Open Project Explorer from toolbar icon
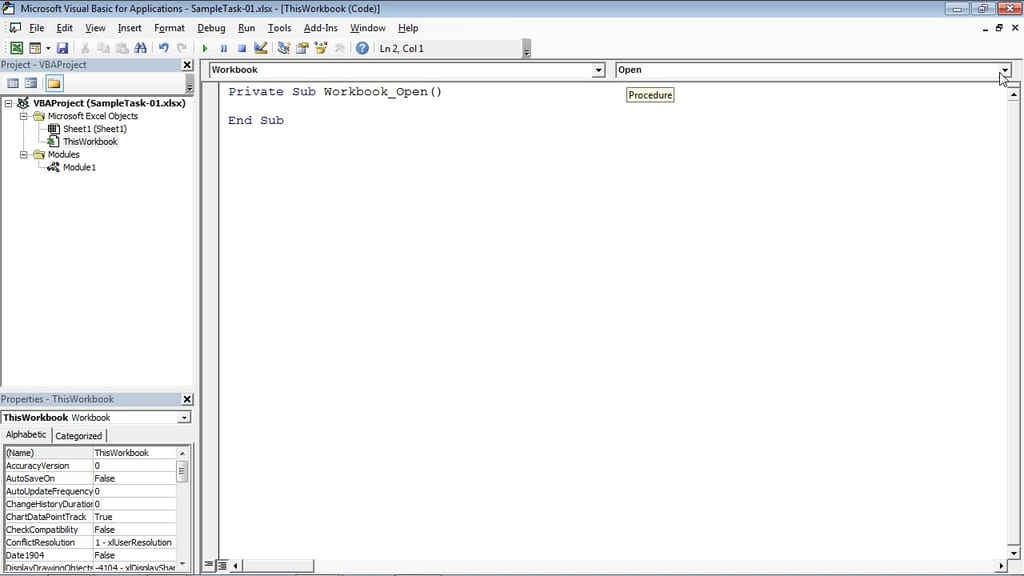Image resolution: width=1024 pixels, height=576 pixels. click(x=283, y=48)
